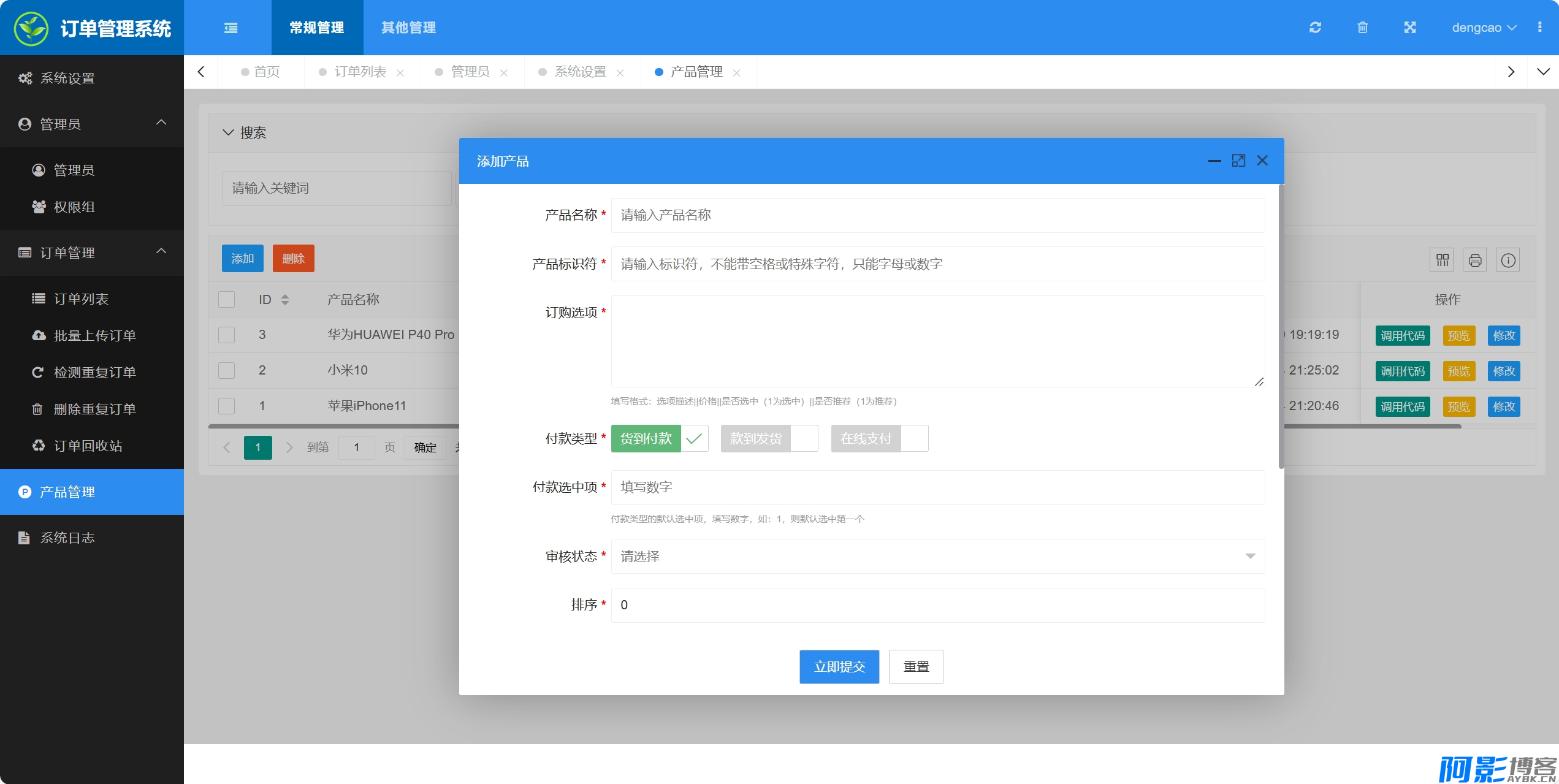Open 订单列表 in the sidebar
Viewport: 1559px width, 784px height.
tap(92, 299)
